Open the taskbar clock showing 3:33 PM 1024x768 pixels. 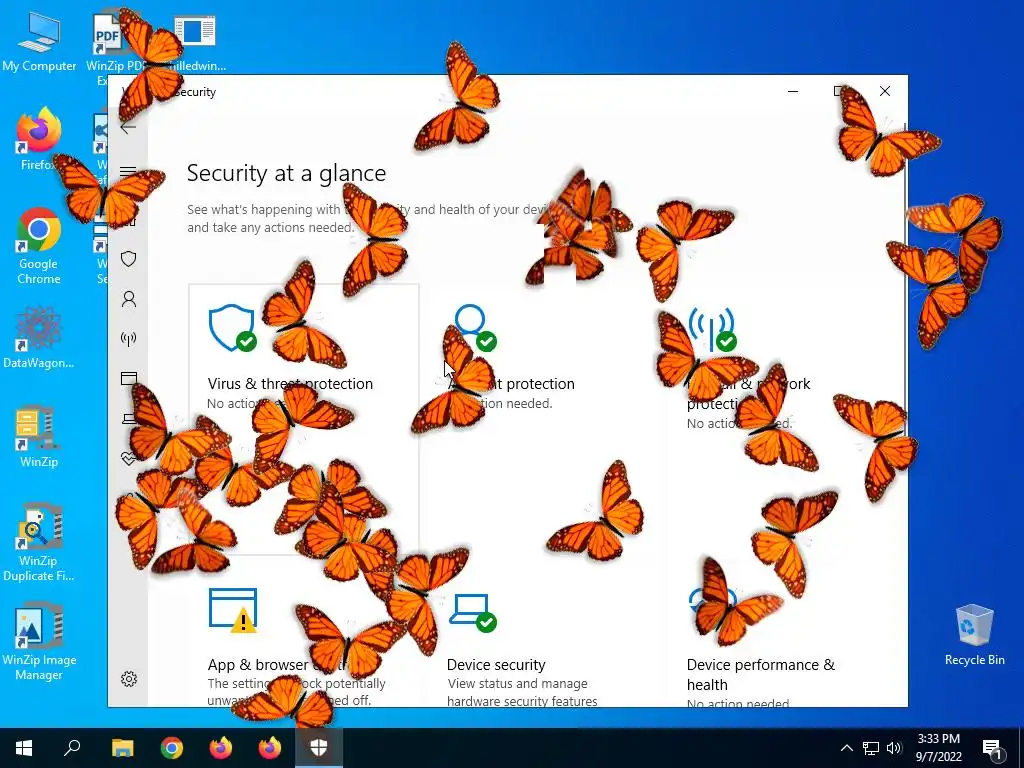938,748
